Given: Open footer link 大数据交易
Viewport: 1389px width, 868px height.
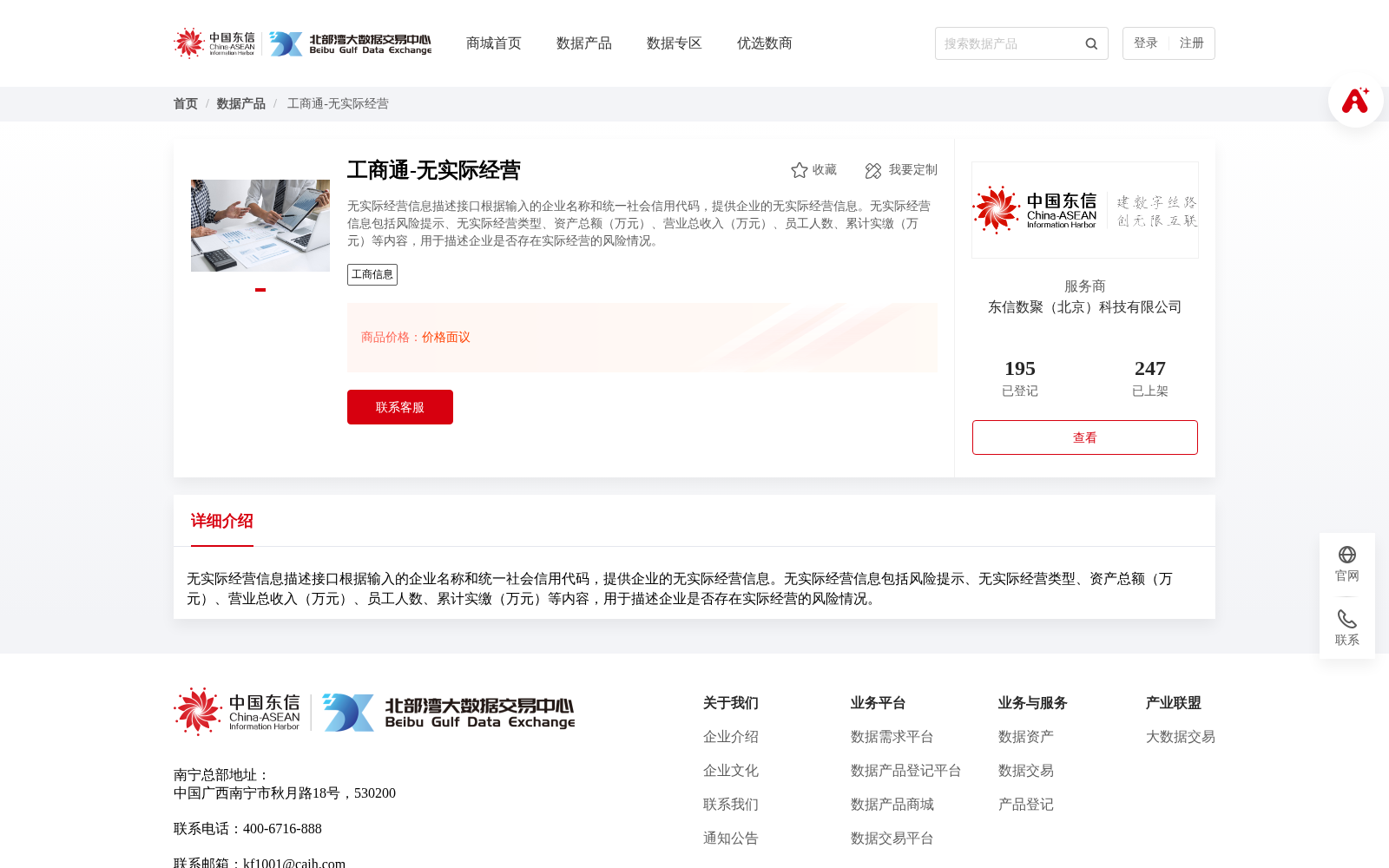Looking at the screenshot, I should point(1181,737).
